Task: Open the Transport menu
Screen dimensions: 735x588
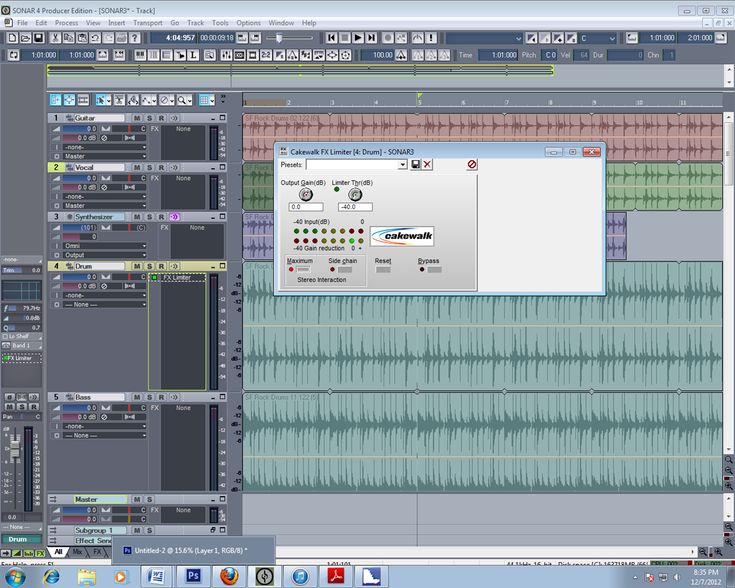Action: click(x=148, y=23)
